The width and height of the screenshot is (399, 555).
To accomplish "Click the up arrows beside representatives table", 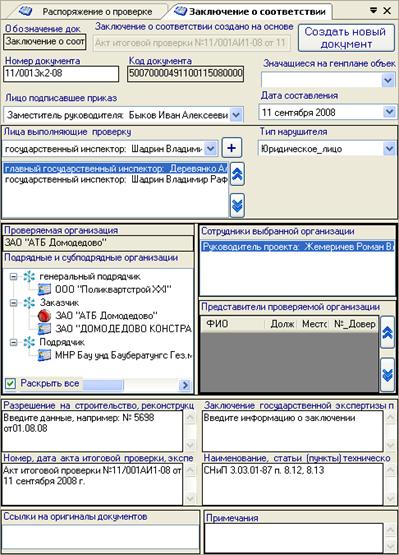I will [387, 332].
